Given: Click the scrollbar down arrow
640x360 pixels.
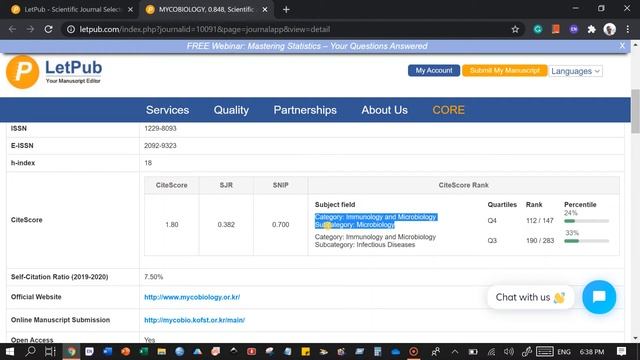Looking at the screenshot, I should point(635,338).
